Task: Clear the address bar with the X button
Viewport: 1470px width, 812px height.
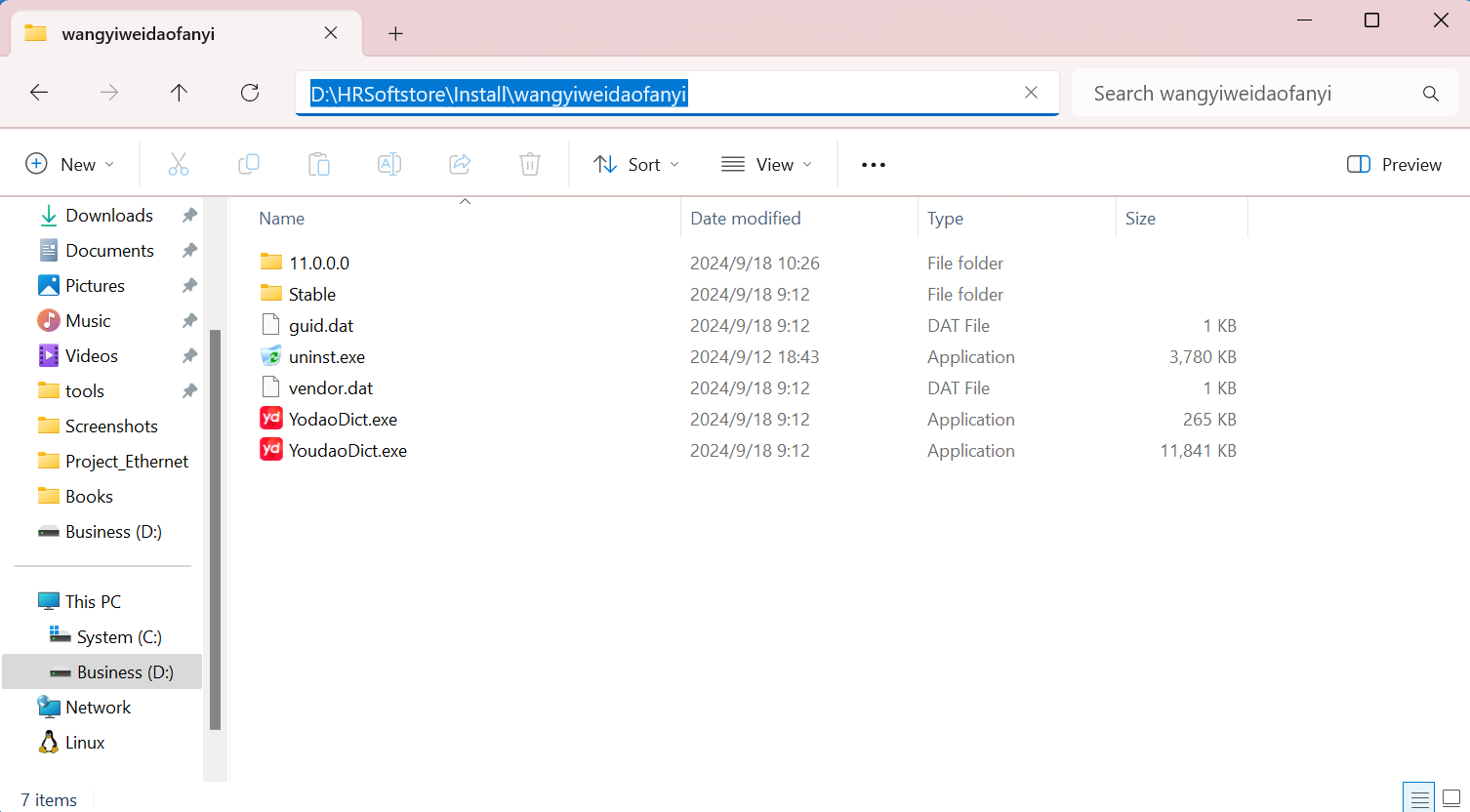Action: [x=1031, y=92]
